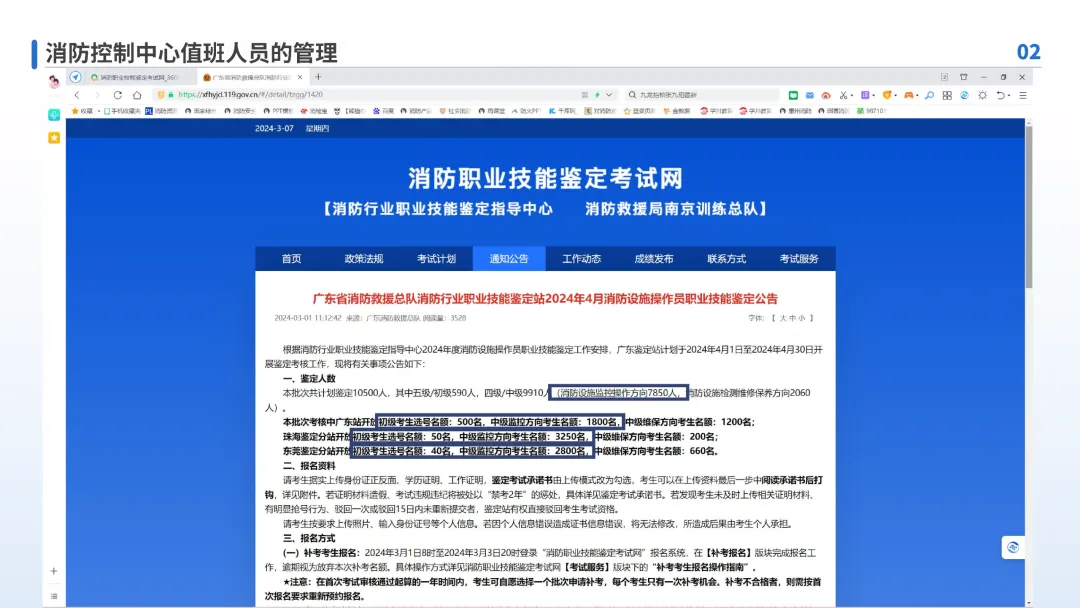Toggle the sun brightness mode icon

(983, 95)
